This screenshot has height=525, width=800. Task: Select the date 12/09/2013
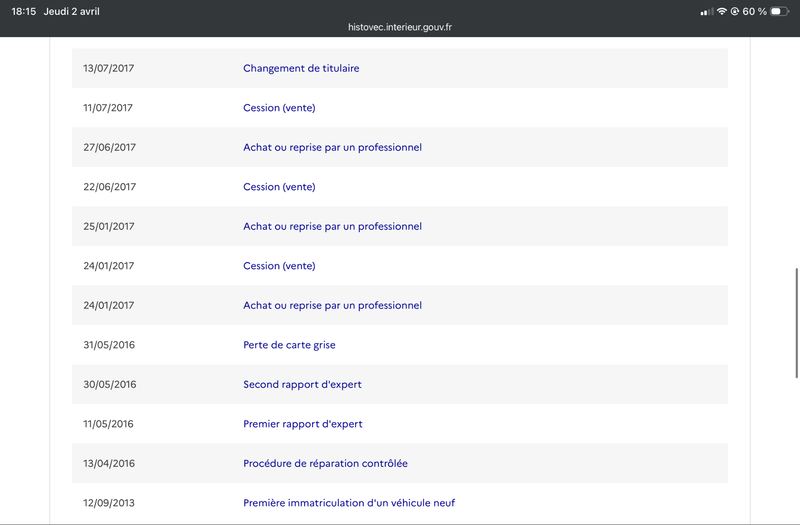click(109, 503)
